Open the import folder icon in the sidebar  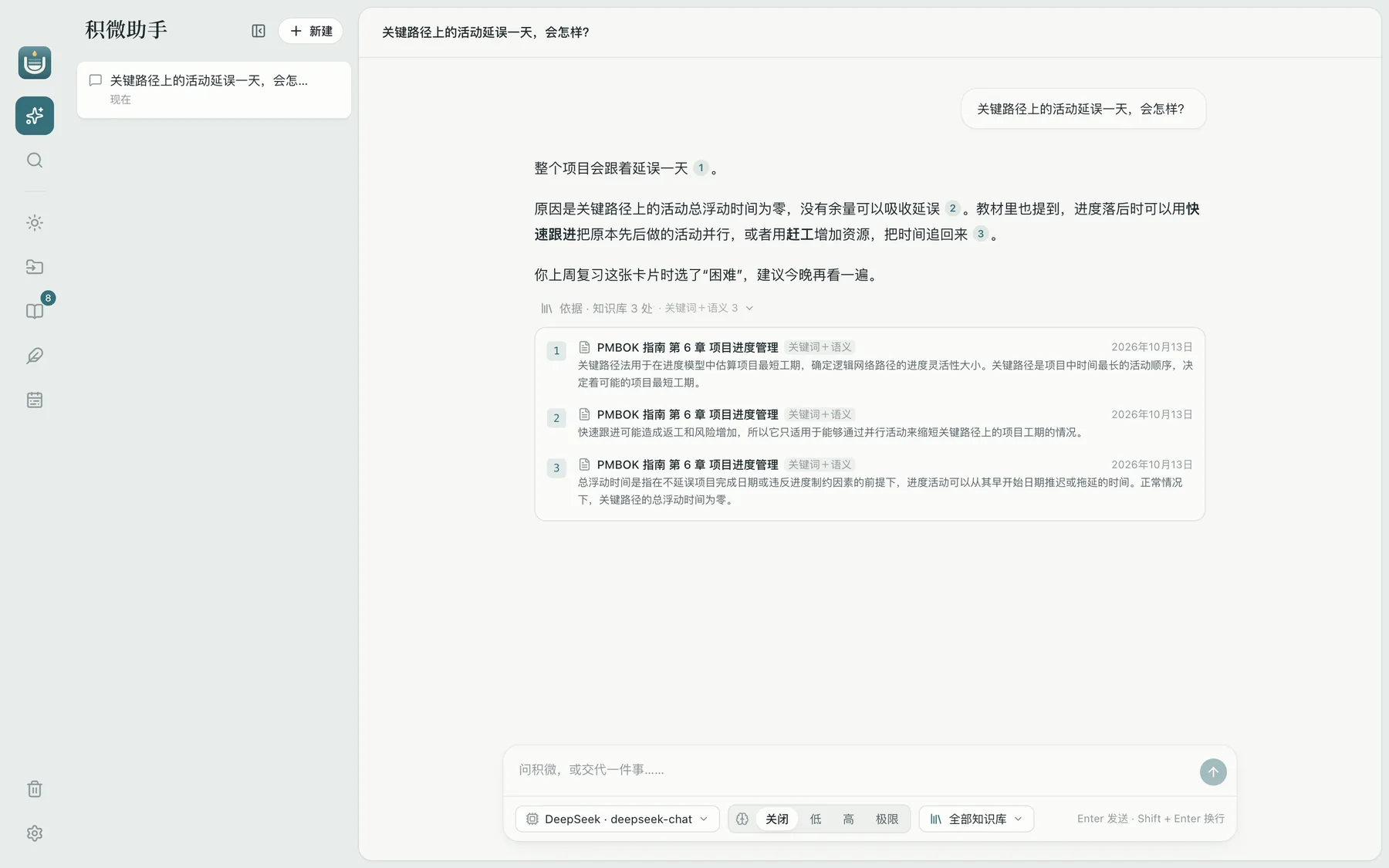35,267
